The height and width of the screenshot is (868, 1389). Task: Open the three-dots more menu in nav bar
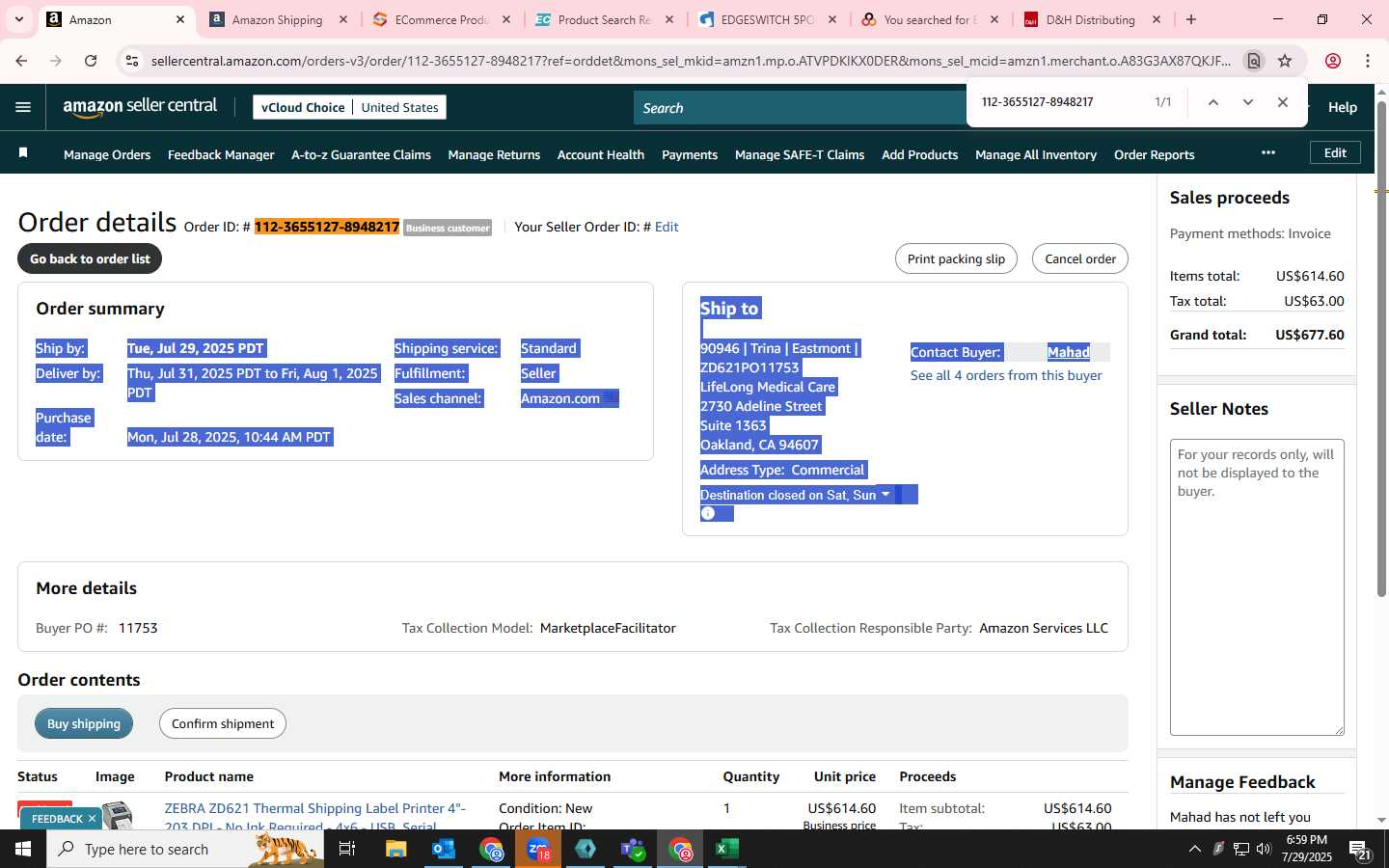[1268, 152]
